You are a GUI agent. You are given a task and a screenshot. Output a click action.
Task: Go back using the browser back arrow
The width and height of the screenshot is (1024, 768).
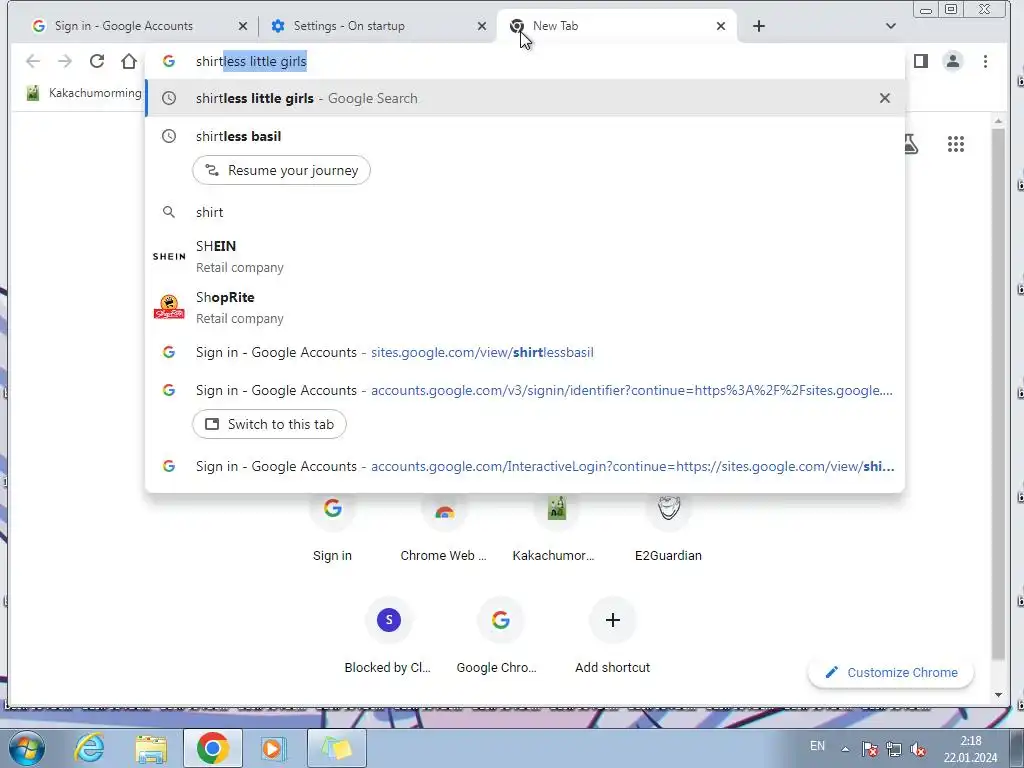pyautogui.click(x=33, y=61)
